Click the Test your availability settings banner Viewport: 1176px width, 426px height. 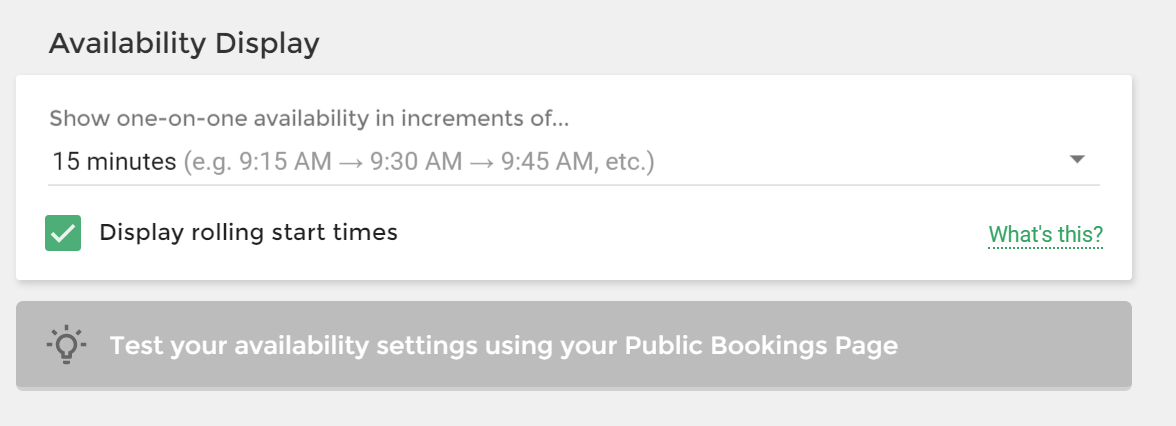click(574, 346)
